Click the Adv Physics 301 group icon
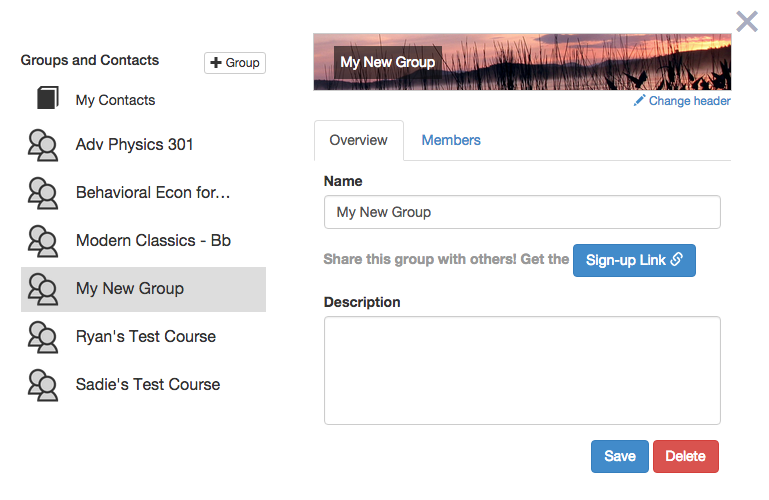This screenshot has height=500, width=769. [x=43, y=146]
